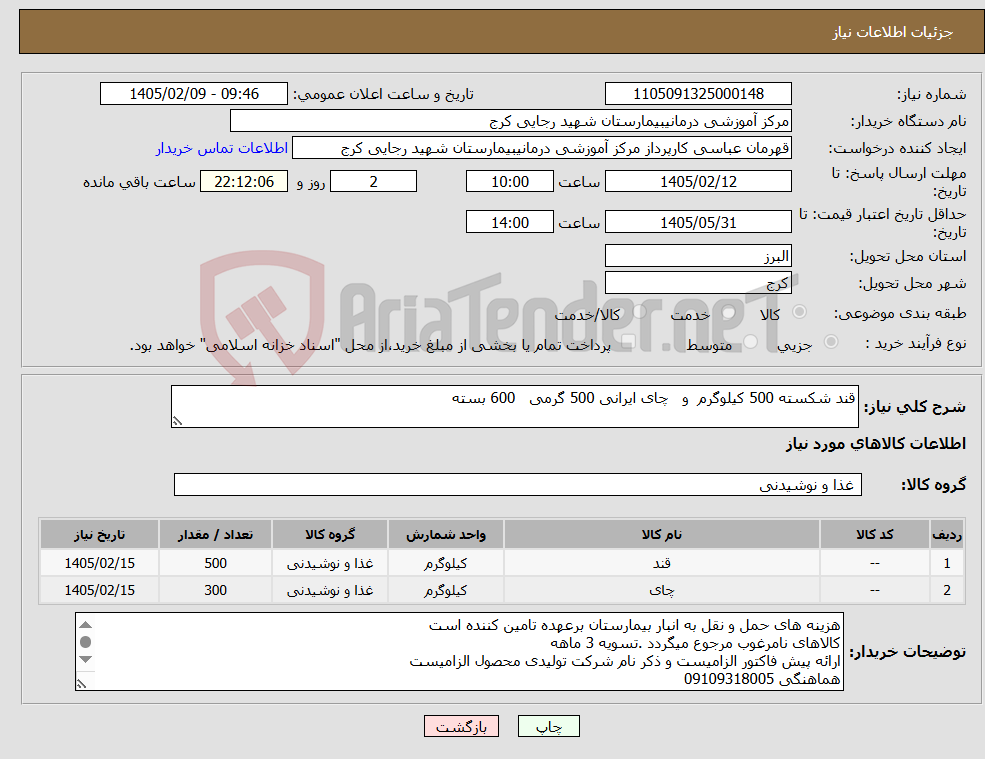The width and height of the screenshot is (985, 759).
Task: Click the تعداد / مقدار column header
Action: pos(215,534)
